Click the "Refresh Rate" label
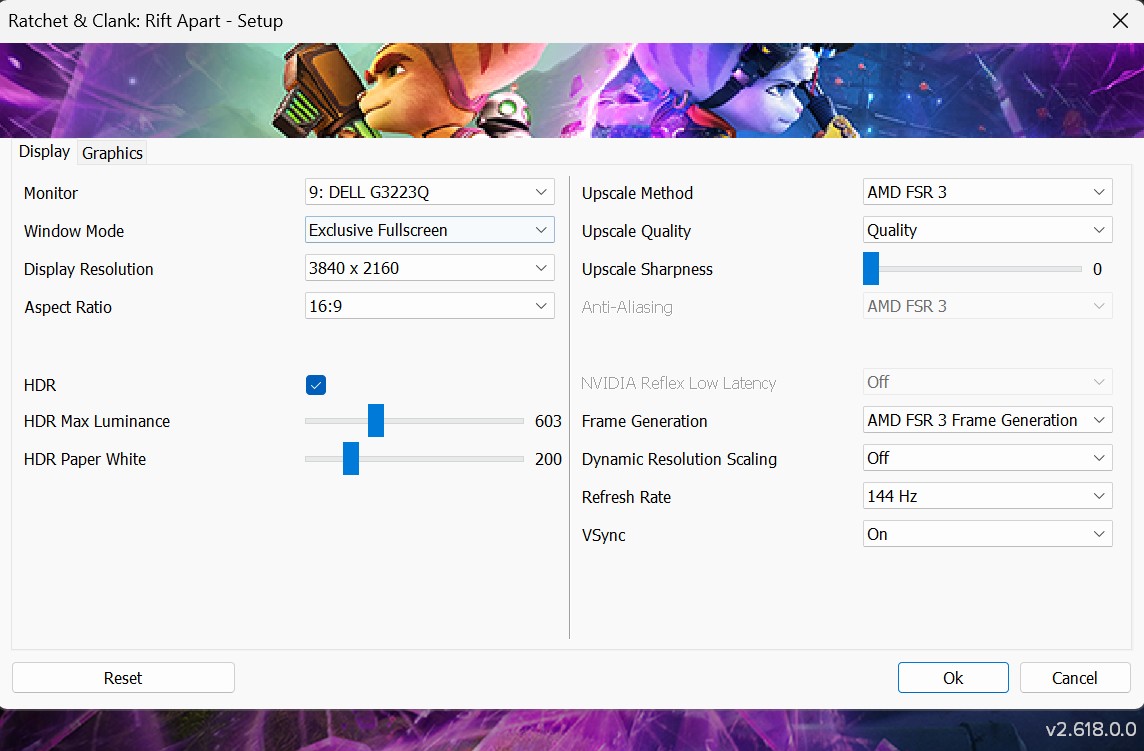 626,497
